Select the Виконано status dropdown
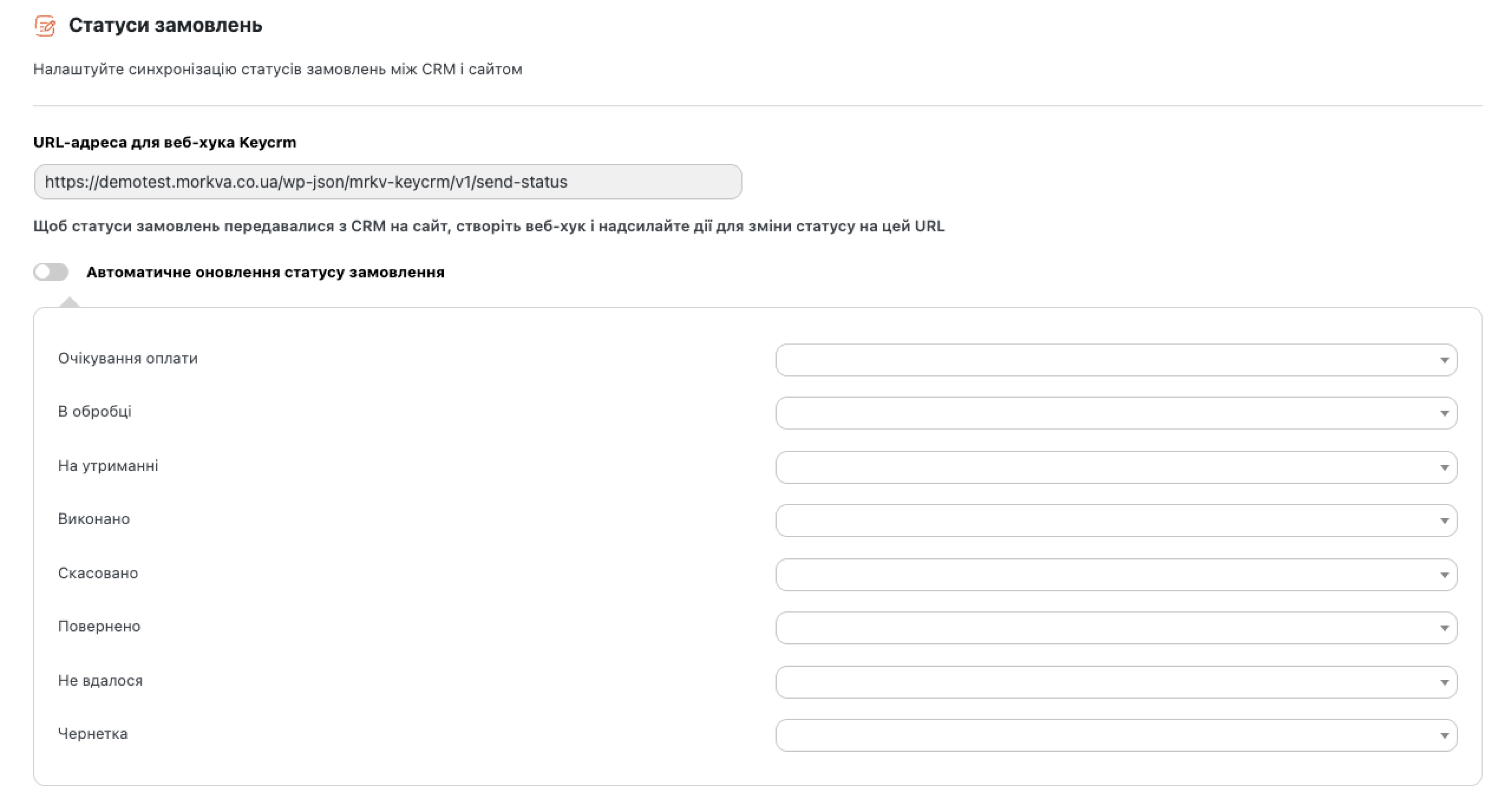The width and height of the screenshot is (1511, 812). (x=1116, y=520)
